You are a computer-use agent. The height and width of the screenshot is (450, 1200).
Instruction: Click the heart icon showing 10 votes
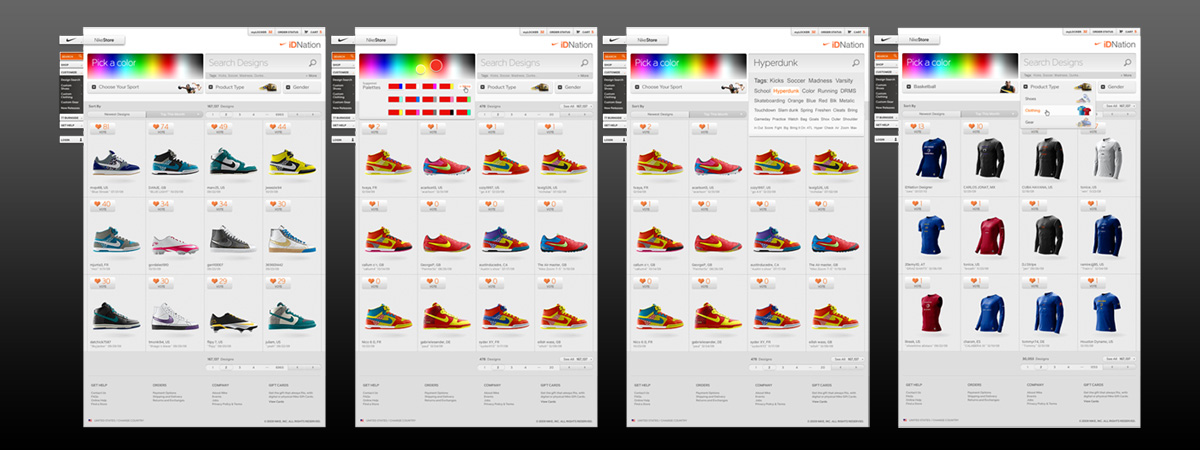click(x=971, y=127)
